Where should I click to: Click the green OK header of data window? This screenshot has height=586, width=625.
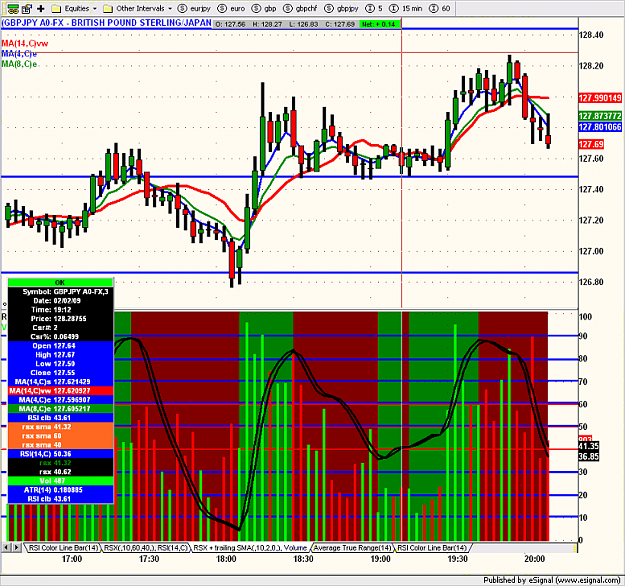pos(61,282)
